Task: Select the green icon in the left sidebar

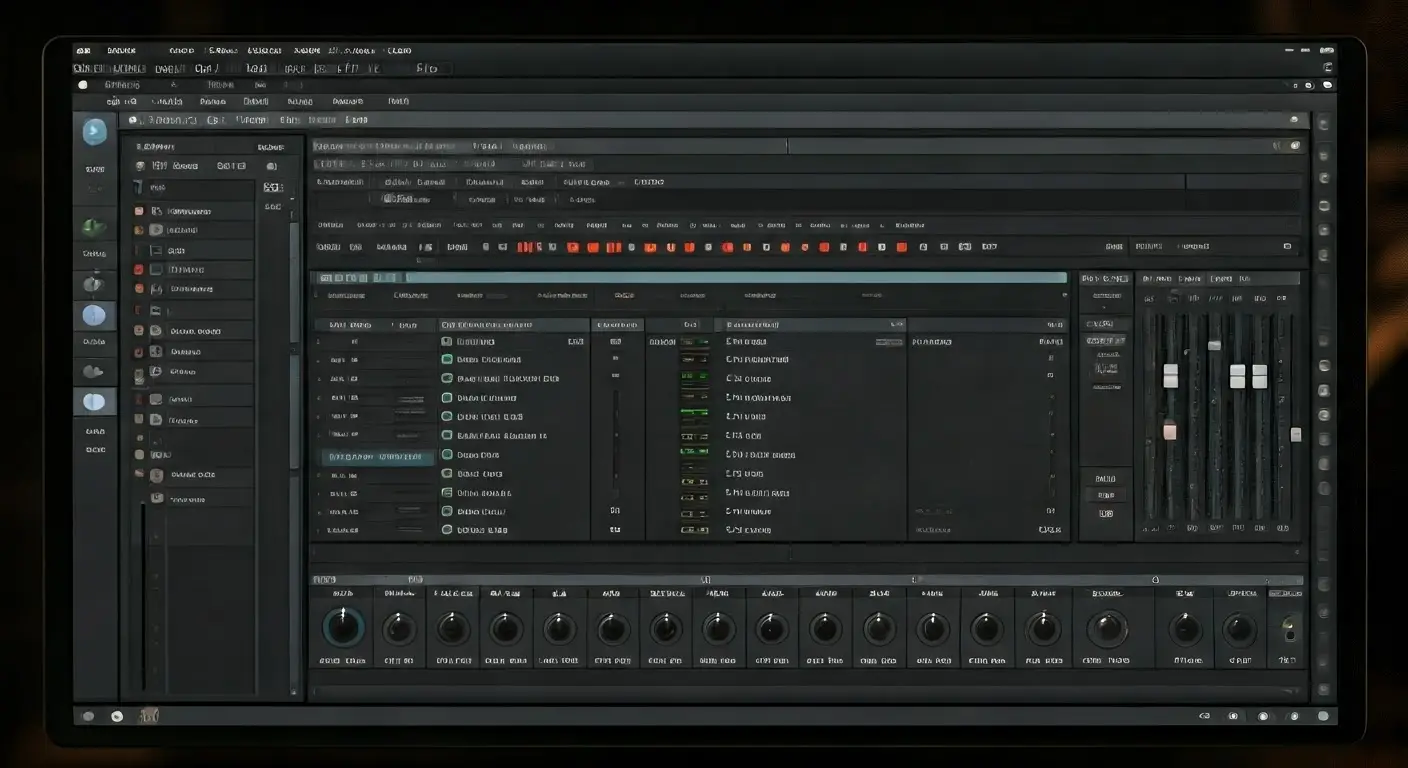Action: (93, 227)
